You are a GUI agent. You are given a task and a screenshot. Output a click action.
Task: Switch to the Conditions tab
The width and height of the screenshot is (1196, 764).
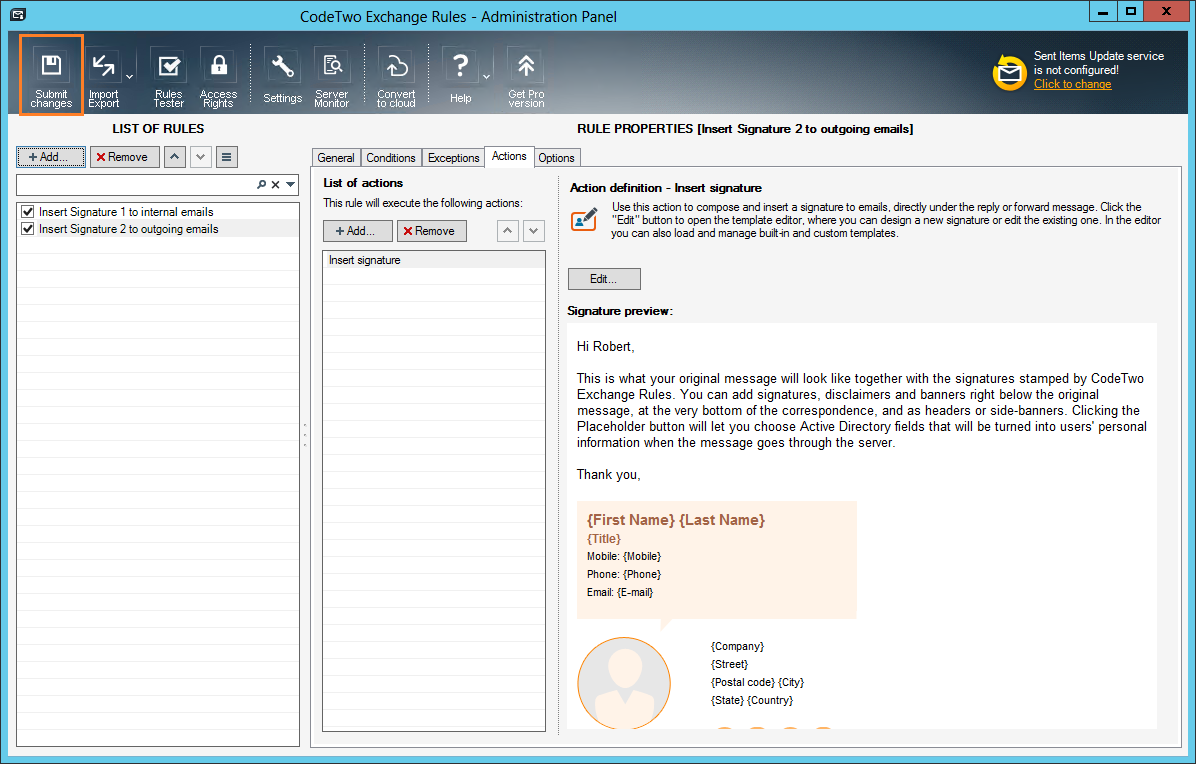391,158
